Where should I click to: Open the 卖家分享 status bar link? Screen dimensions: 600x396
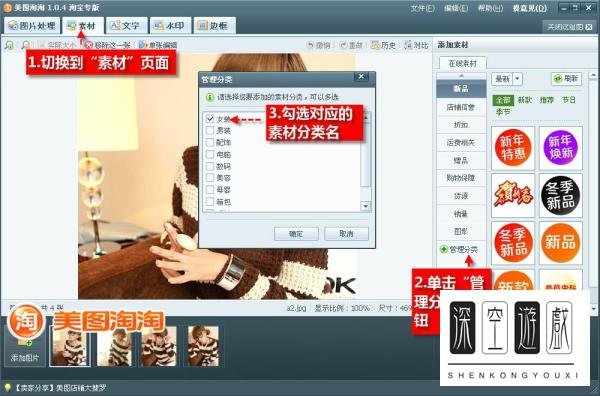point(60,388)
